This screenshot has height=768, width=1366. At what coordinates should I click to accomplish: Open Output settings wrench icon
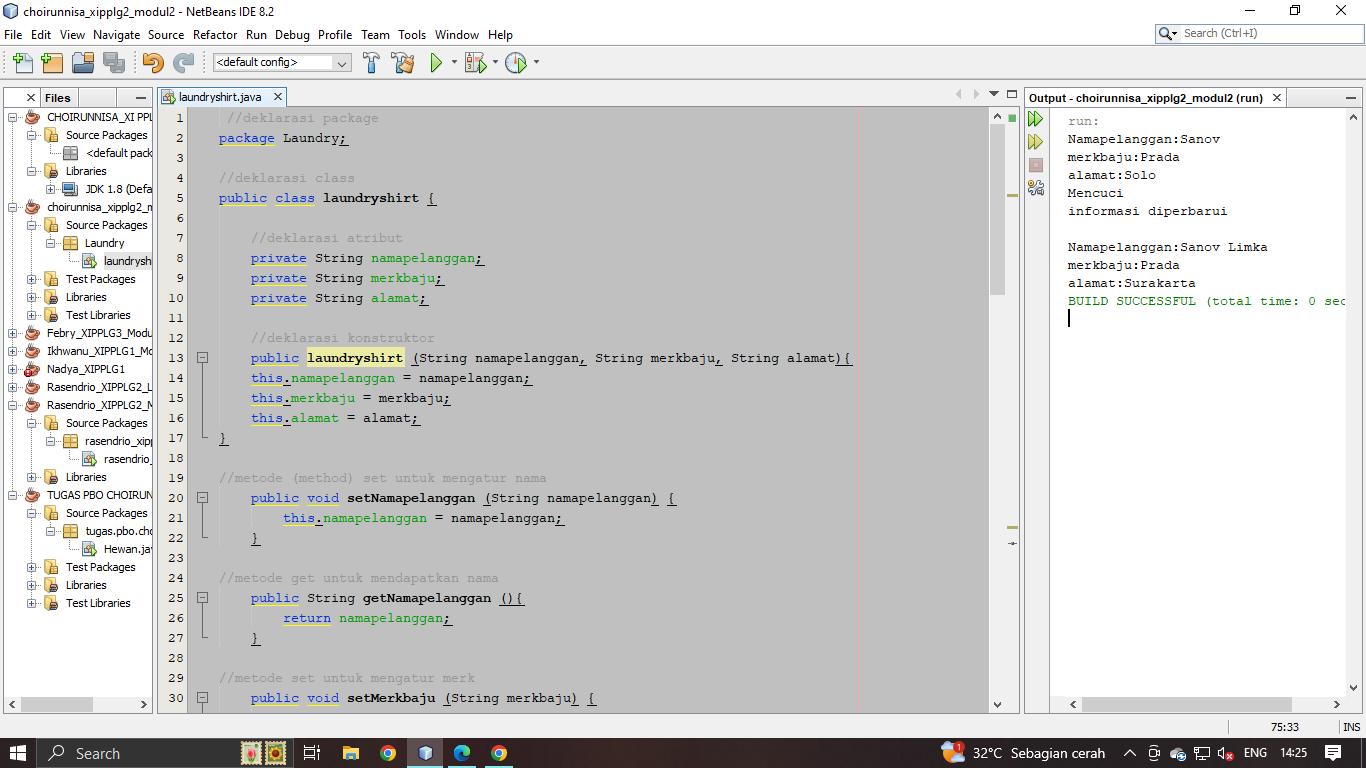(x=1035, y=187)
